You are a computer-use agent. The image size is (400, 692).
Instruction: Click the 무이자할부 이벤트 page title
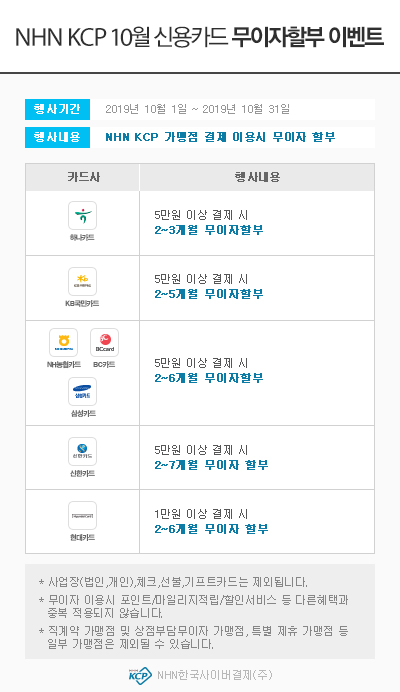(x=308, y=37)
